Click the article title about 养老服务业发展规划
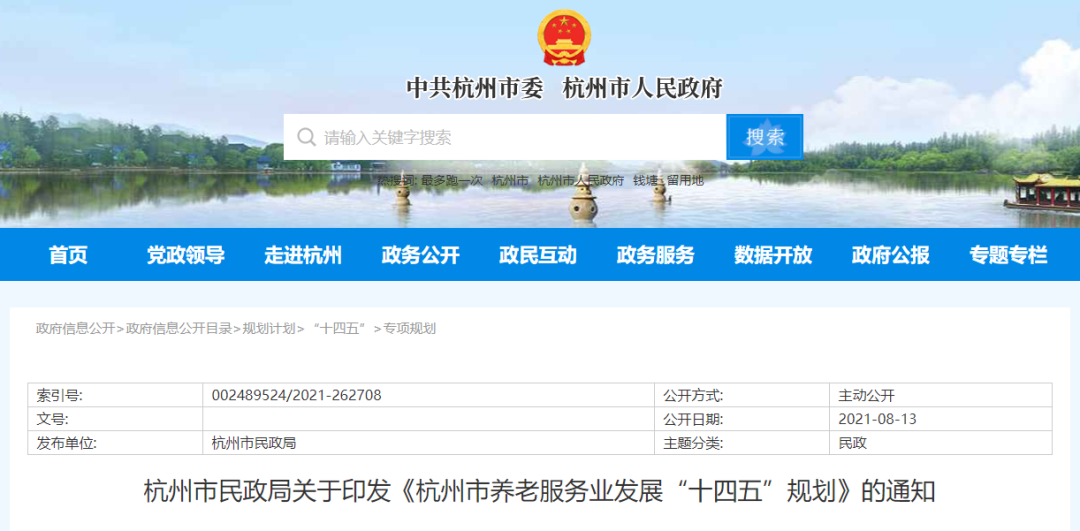Viewport: 1080px width, 531px height. pos(539,492)
